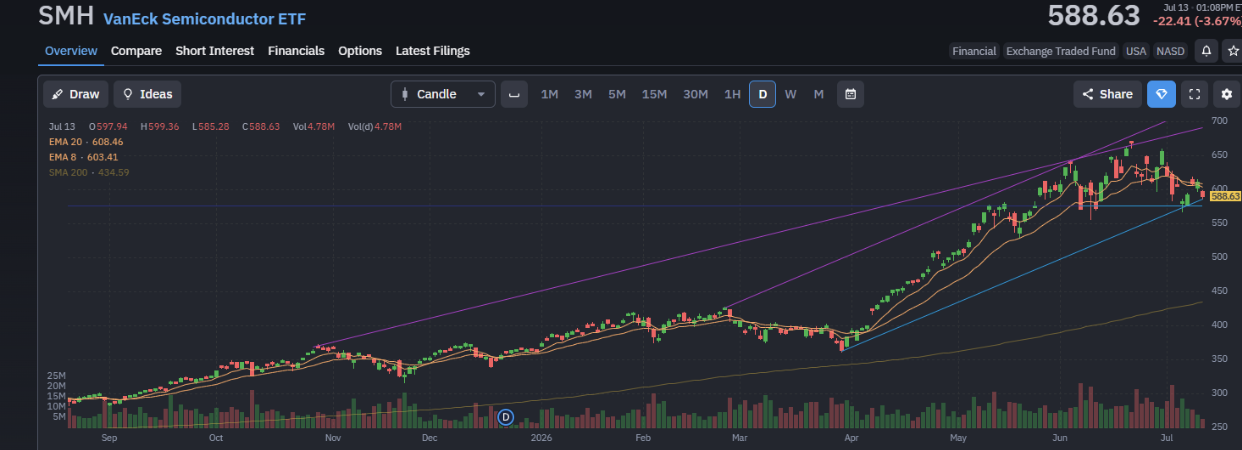The image size is (1242, 450).
Task: Click the Financial sector tag
Action: coord(974,51)
